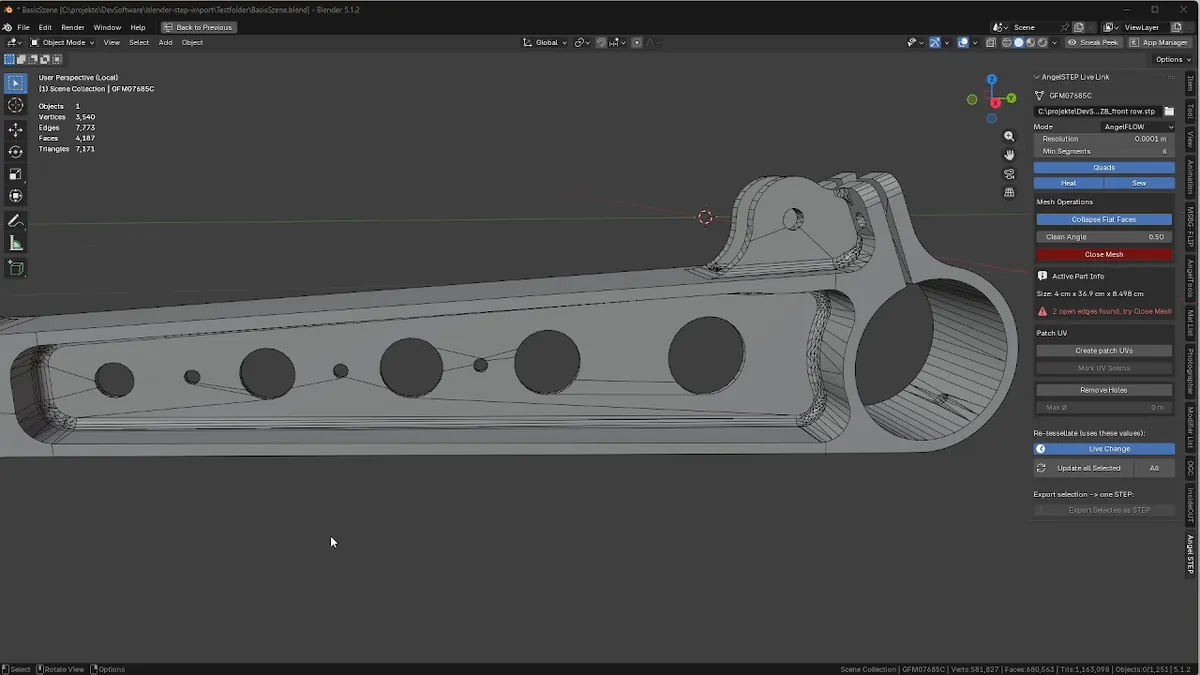The width and height of the screenshot is (1200, 675).
Task: Click the Heal button
Action: pos(1069,183)
